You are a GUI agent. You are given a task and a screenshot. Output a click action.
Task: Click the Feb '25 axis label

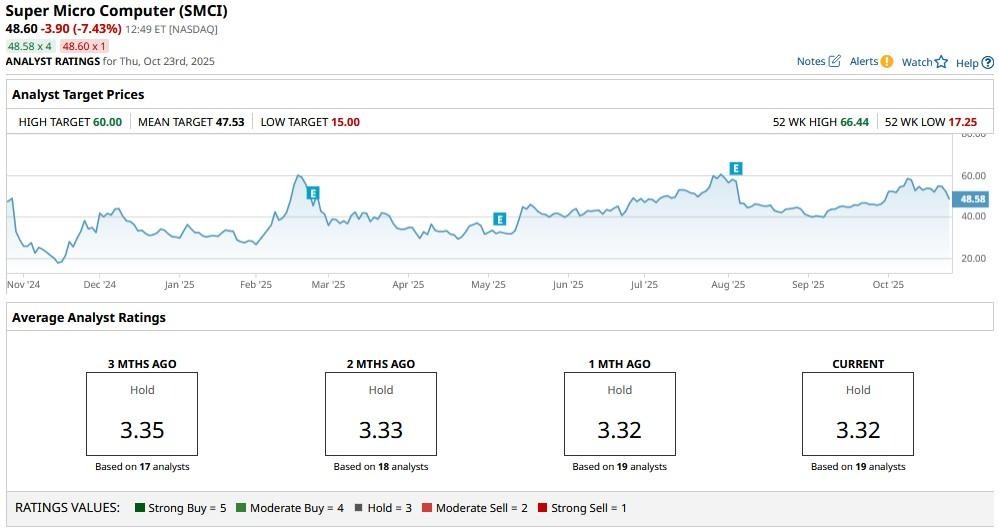(256, 285)
